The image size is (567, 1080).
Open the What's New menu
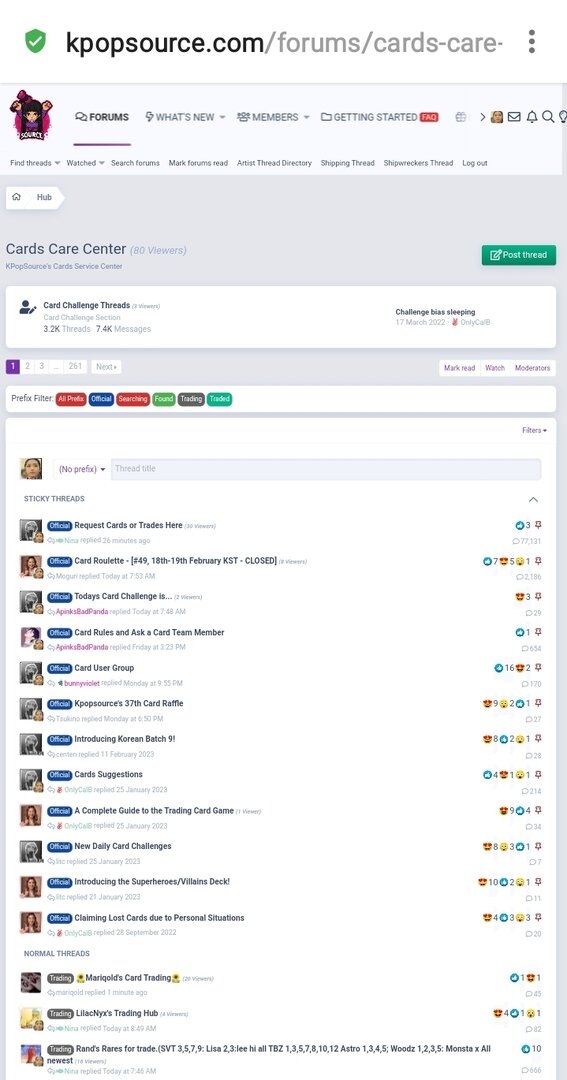[x=185, y=117]
